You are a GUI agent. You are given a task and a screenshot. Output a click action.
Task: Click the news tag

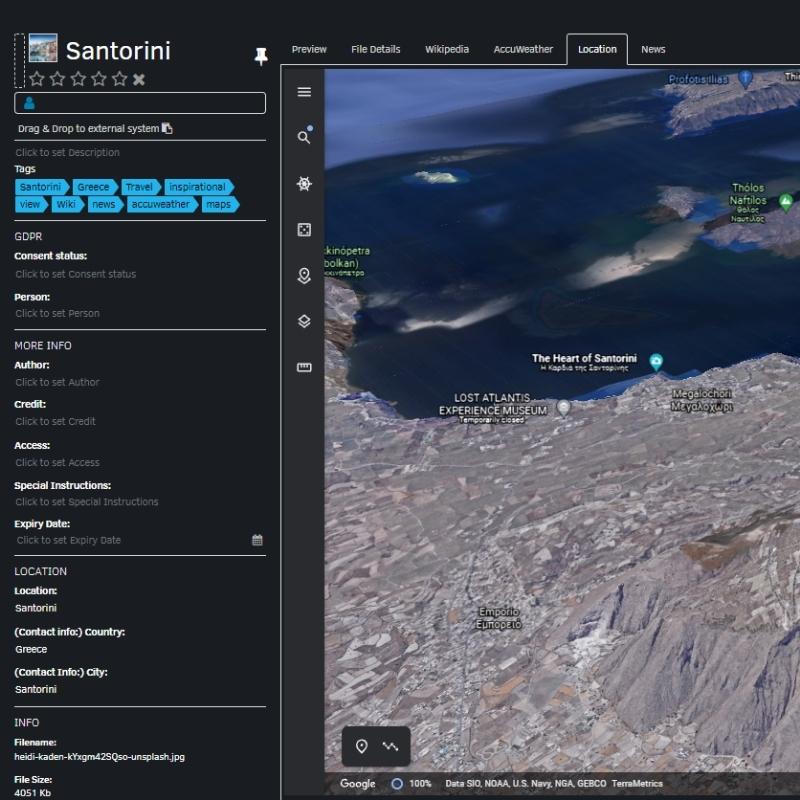(105, 204)
